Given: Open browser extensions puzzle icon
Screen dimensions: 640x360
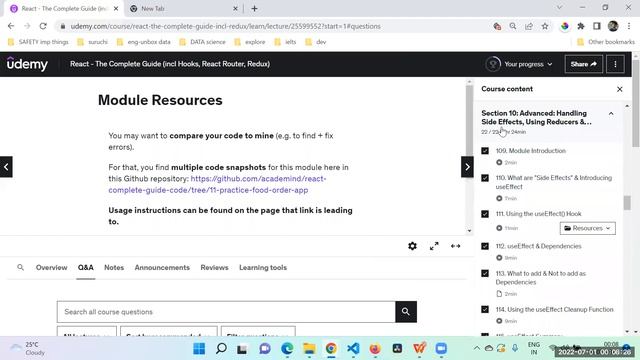Looking at the screenshot, I should tap(581, 26).
